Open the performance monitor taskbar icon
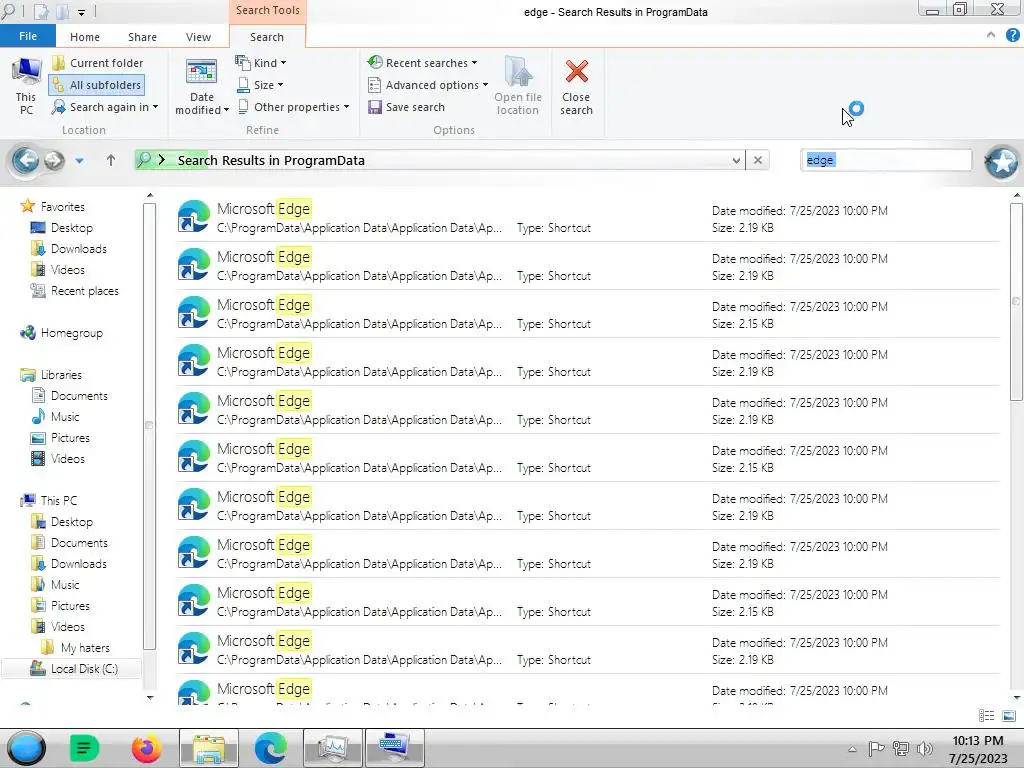This screenshot has height=768, width=1024. [332, 748]
